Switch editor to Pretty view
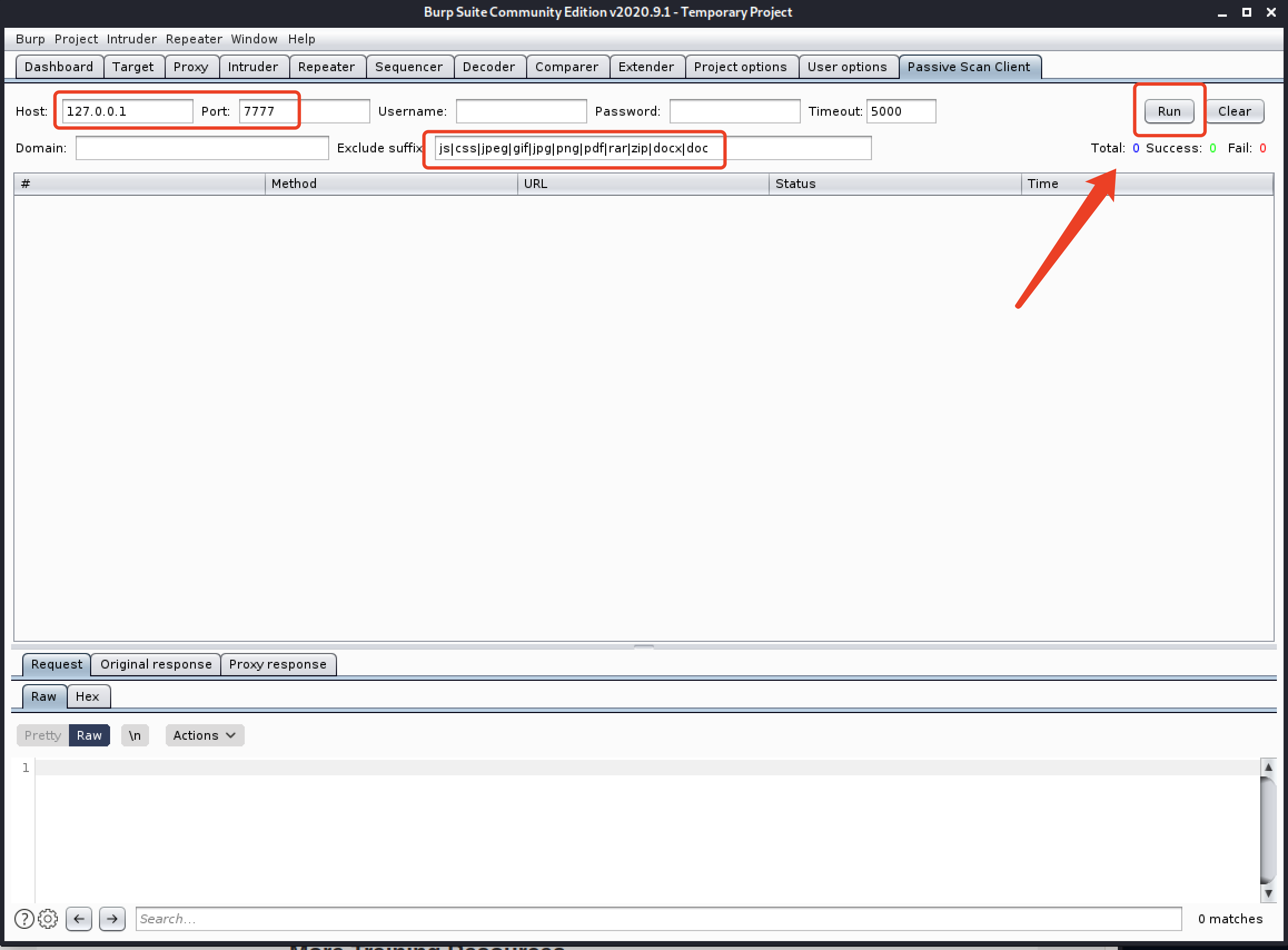1288x950 pixels. click(43, 735)
